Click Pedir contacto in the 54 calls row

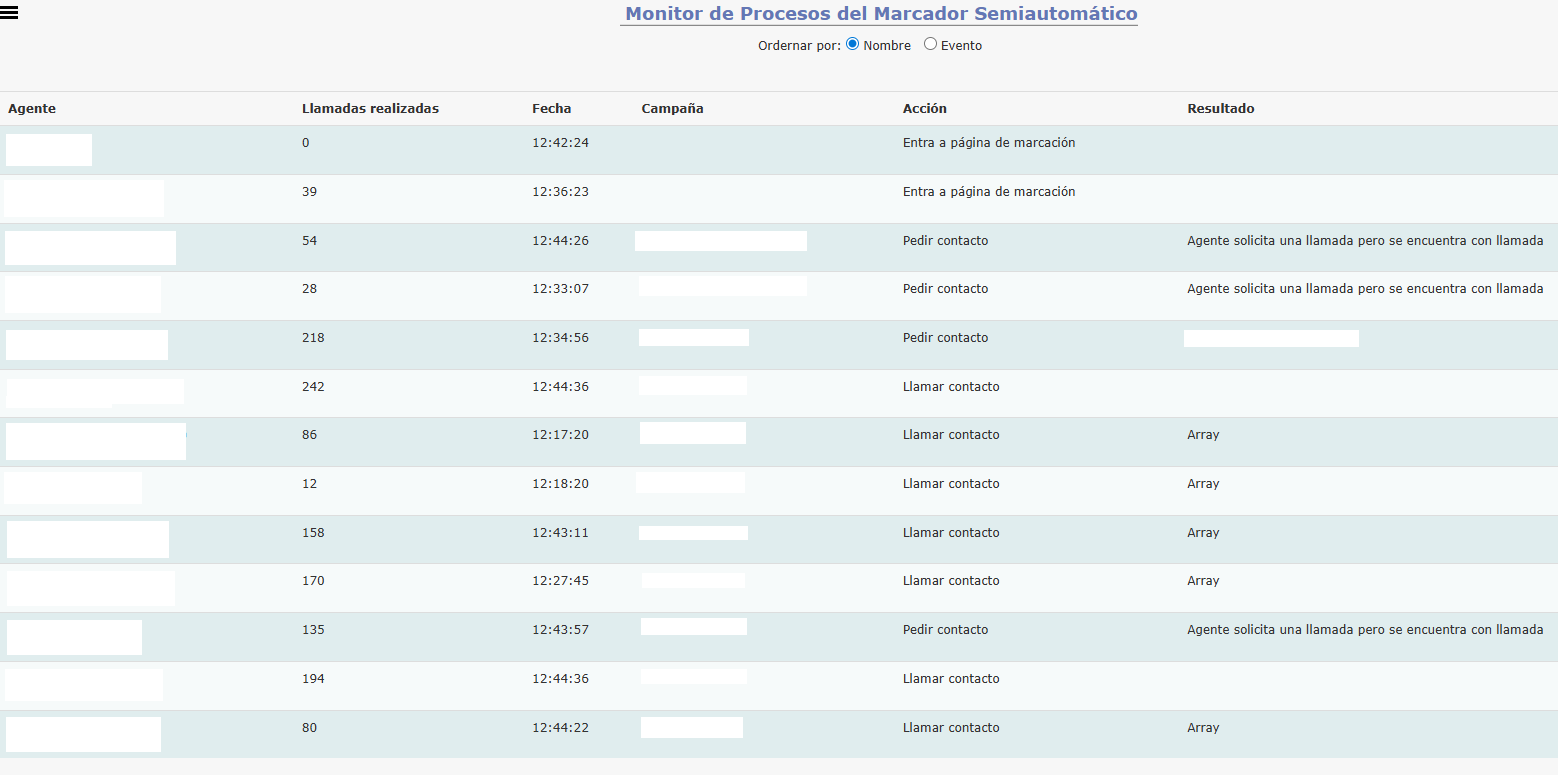(945, 241)
